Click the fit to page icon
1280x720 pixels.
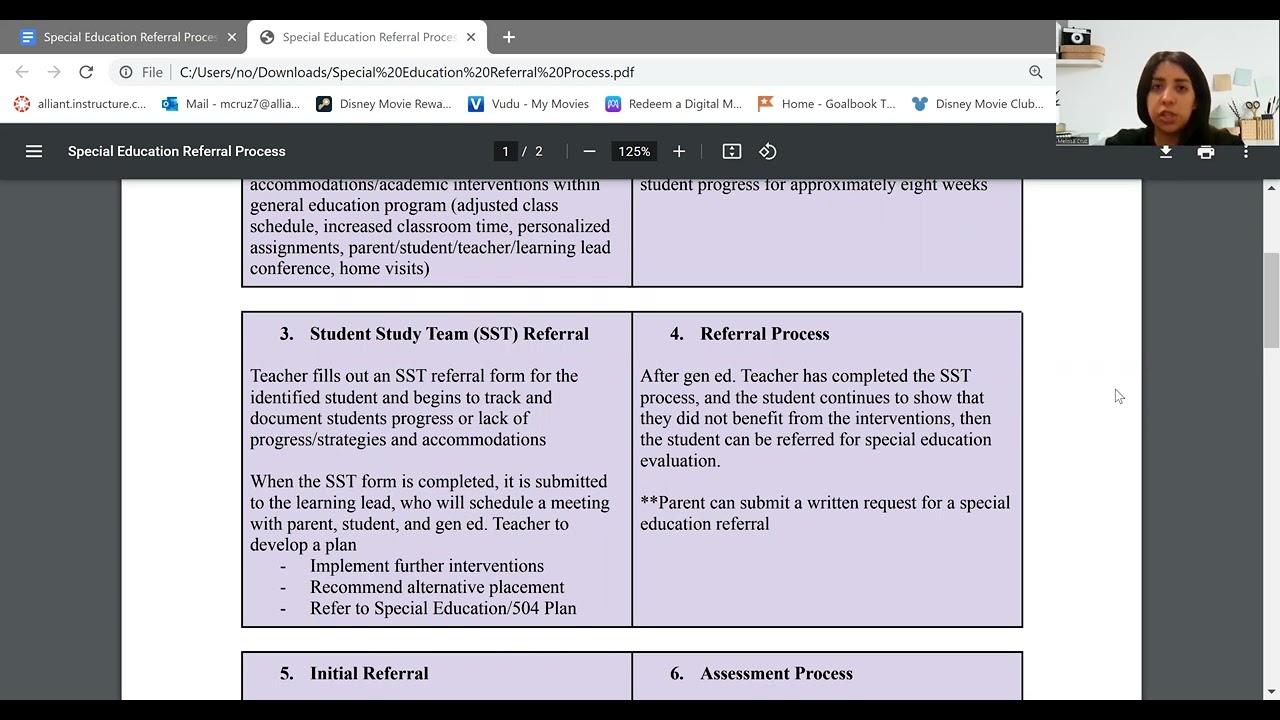pos(732,151)
